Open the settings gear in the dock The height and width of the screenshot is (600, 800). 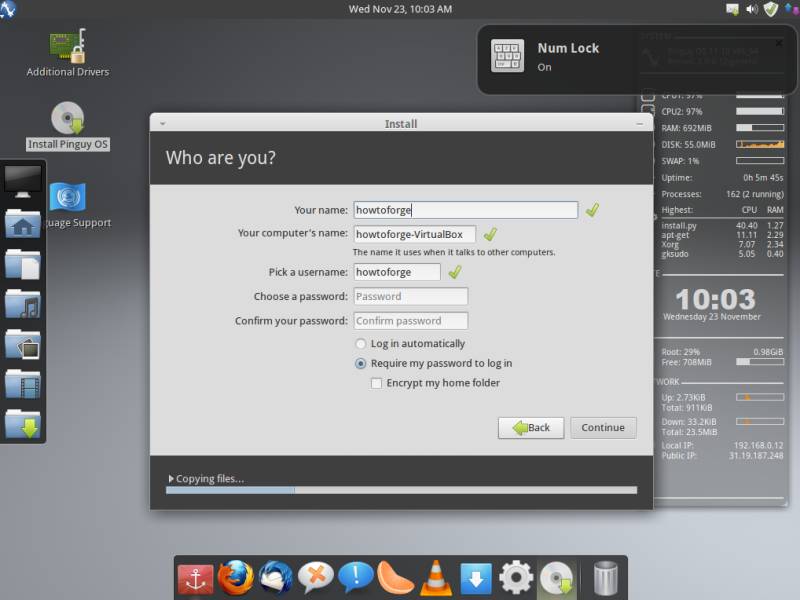[x=516, y=578]
